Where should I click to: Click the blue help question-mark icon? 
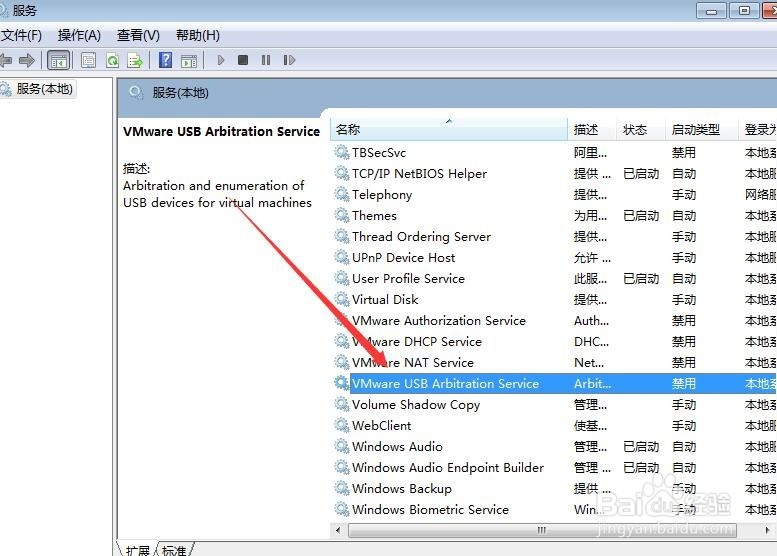pyautogui.click(x=166, y=60)
